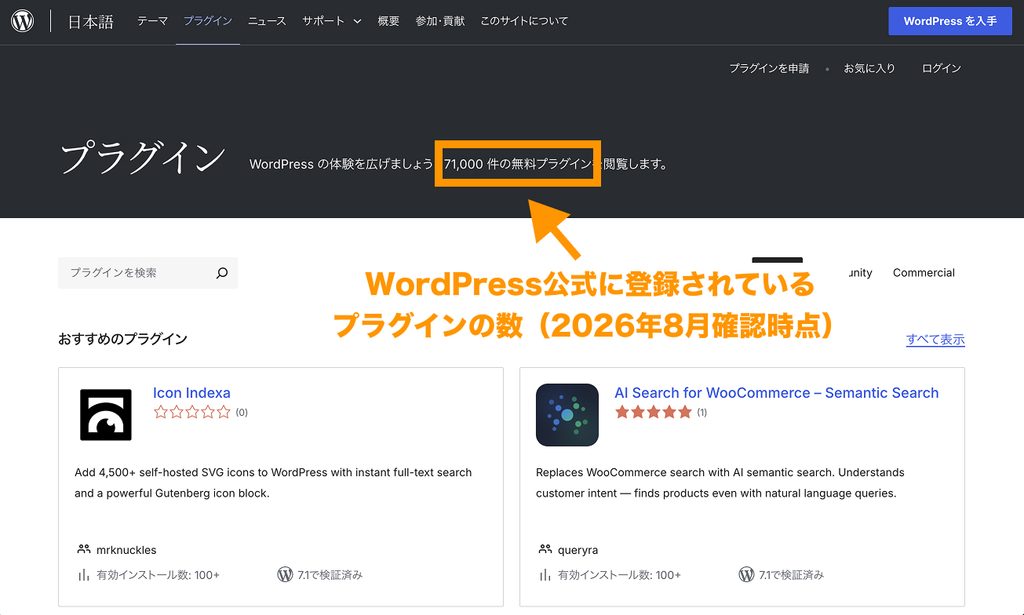Screen dimensions: 1024x615
Task: Open お気に入り link
Action: click(x=869, y=68)
